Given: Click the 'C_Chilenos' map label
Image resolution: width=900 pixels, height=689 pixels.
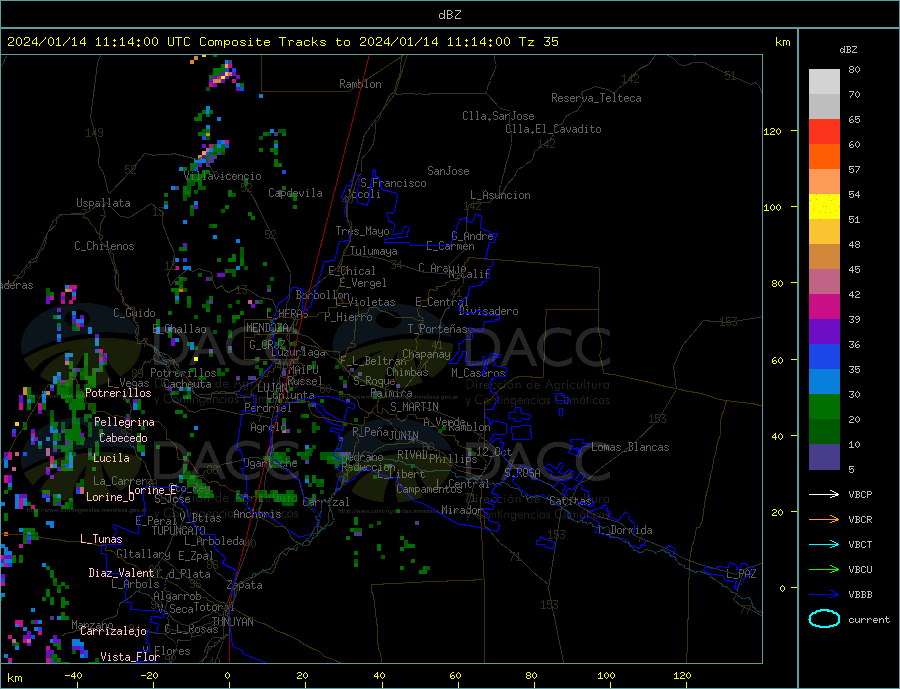Looking at the screenshot, I should point(104,246).
